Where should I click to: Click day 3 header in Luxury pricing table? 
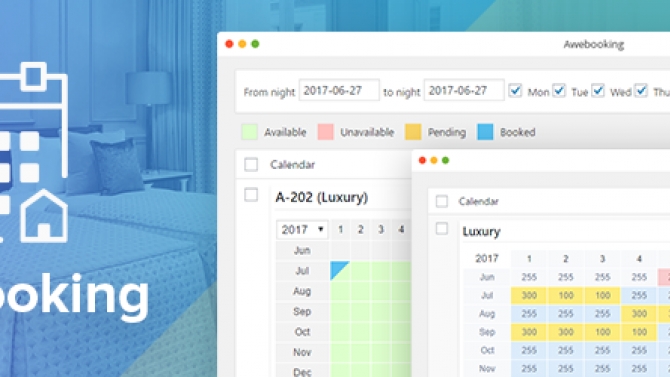pos(602,259)
